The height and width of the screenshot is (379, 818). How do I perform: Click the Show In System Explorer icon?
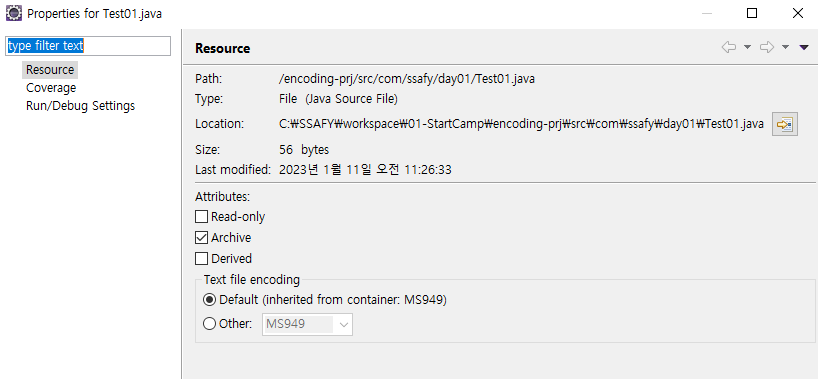coord(785,124)
